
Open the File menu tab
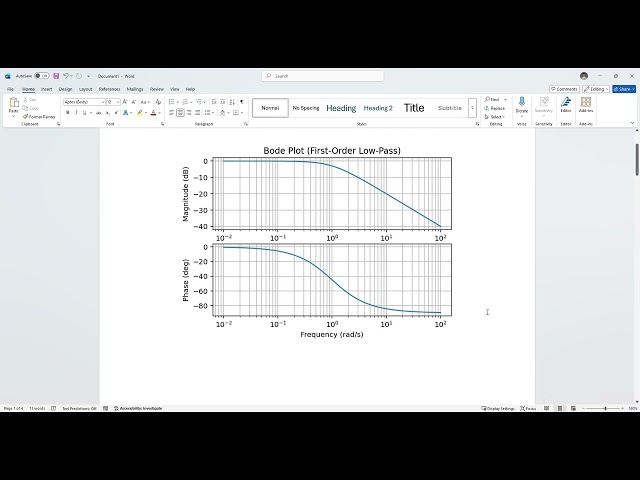point(10,89)
